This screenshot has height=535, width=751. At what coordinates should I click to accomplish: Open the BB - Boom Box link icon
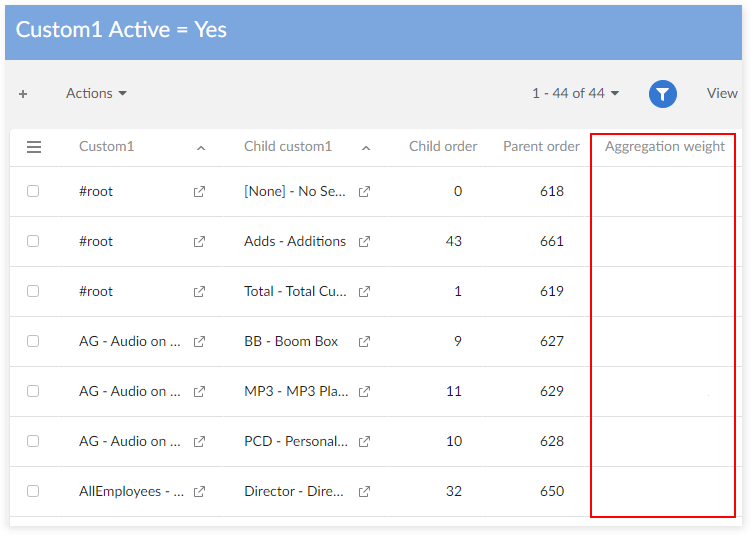pyautogui.click(x=364, y=342)
